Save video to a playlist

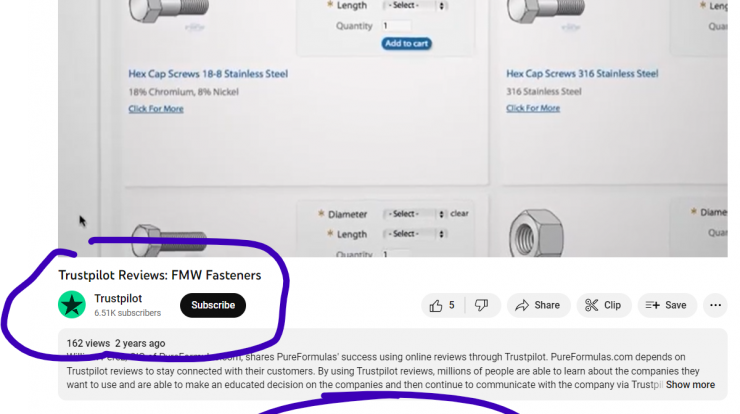tap(666, 305)
